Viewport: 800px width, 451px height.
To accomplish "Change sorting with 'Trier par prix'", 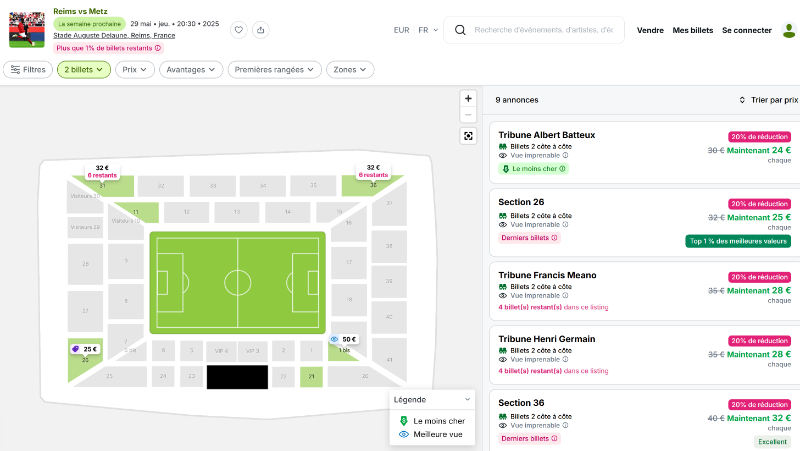I will (x=768, y=100).
